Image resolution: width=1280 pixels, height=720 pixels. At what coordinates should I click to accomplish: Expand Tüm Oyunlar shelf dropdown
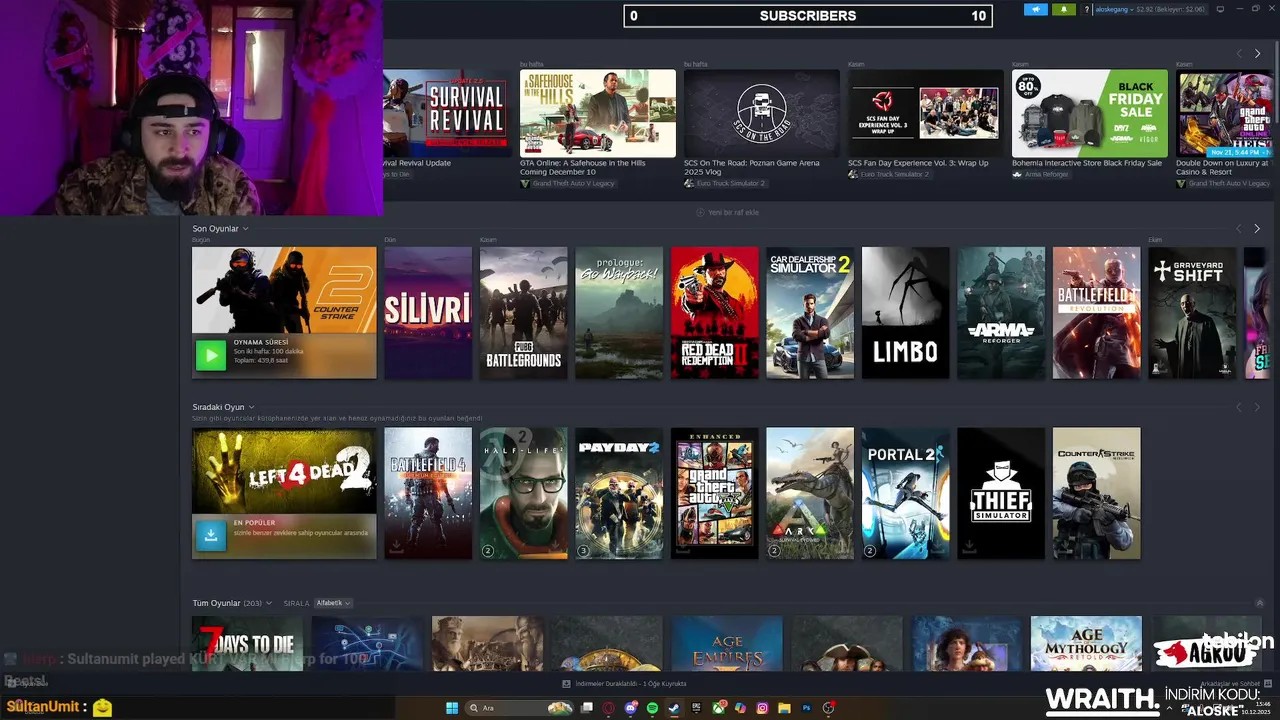click(x=269, y=603)
